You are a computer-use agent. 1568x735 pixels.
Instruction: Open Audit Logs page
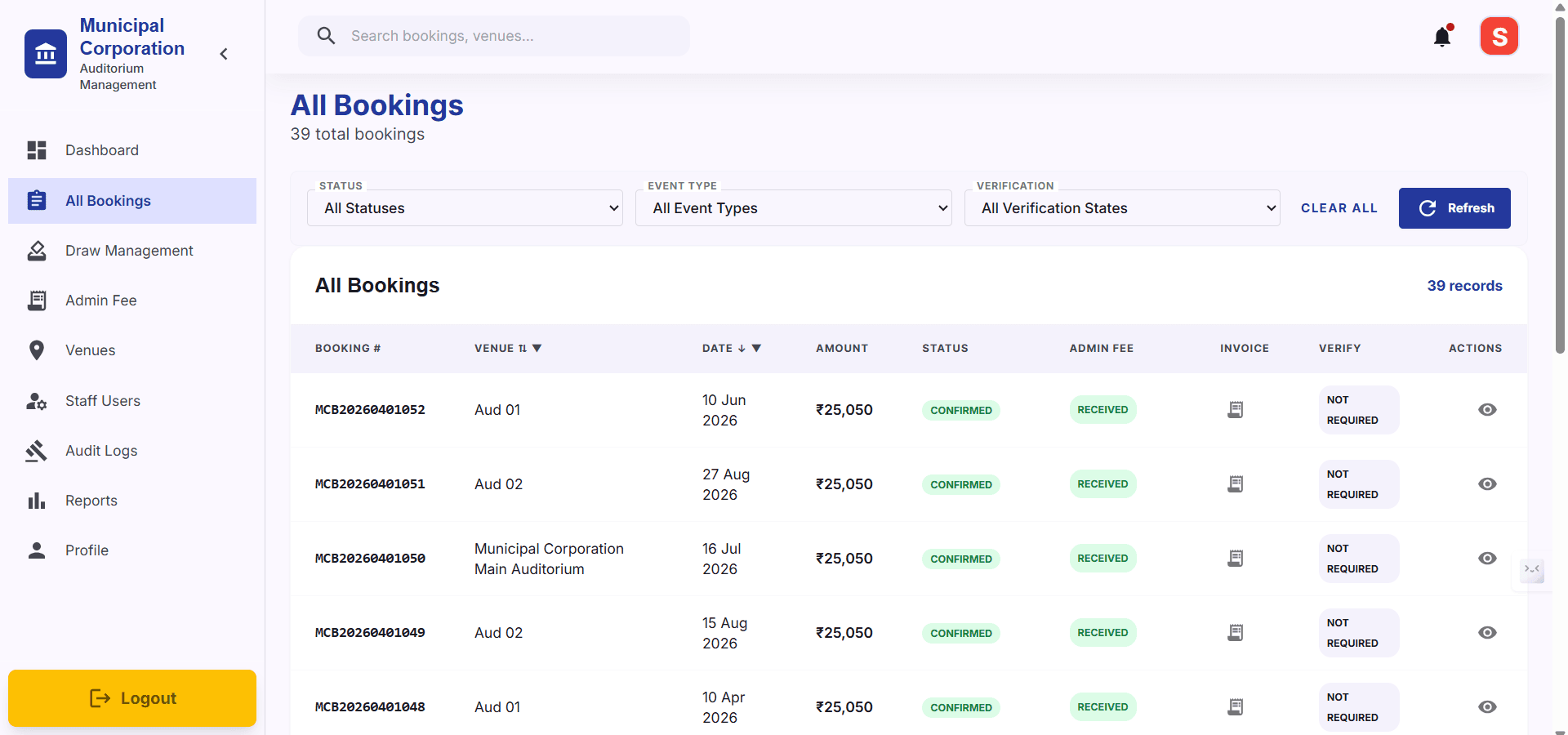click(x=132, y=451)
